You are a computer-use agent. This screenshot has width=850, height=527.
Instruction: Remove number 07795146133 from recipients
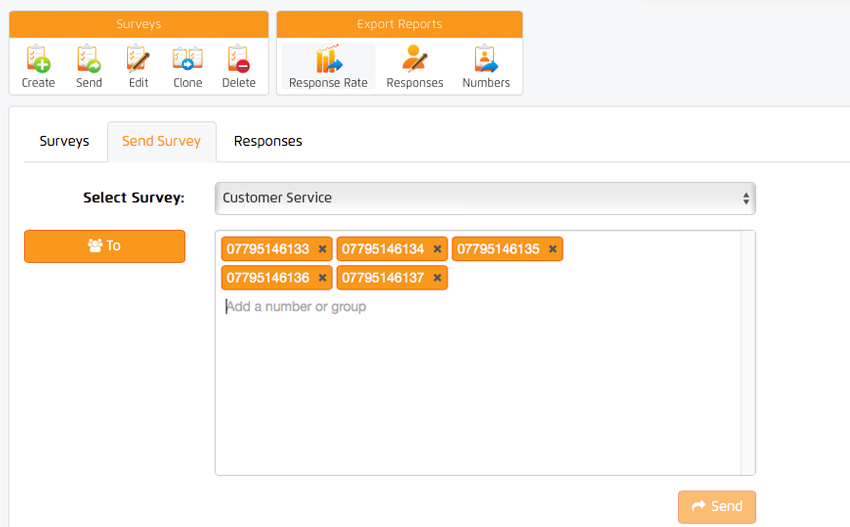click(322, 249)
